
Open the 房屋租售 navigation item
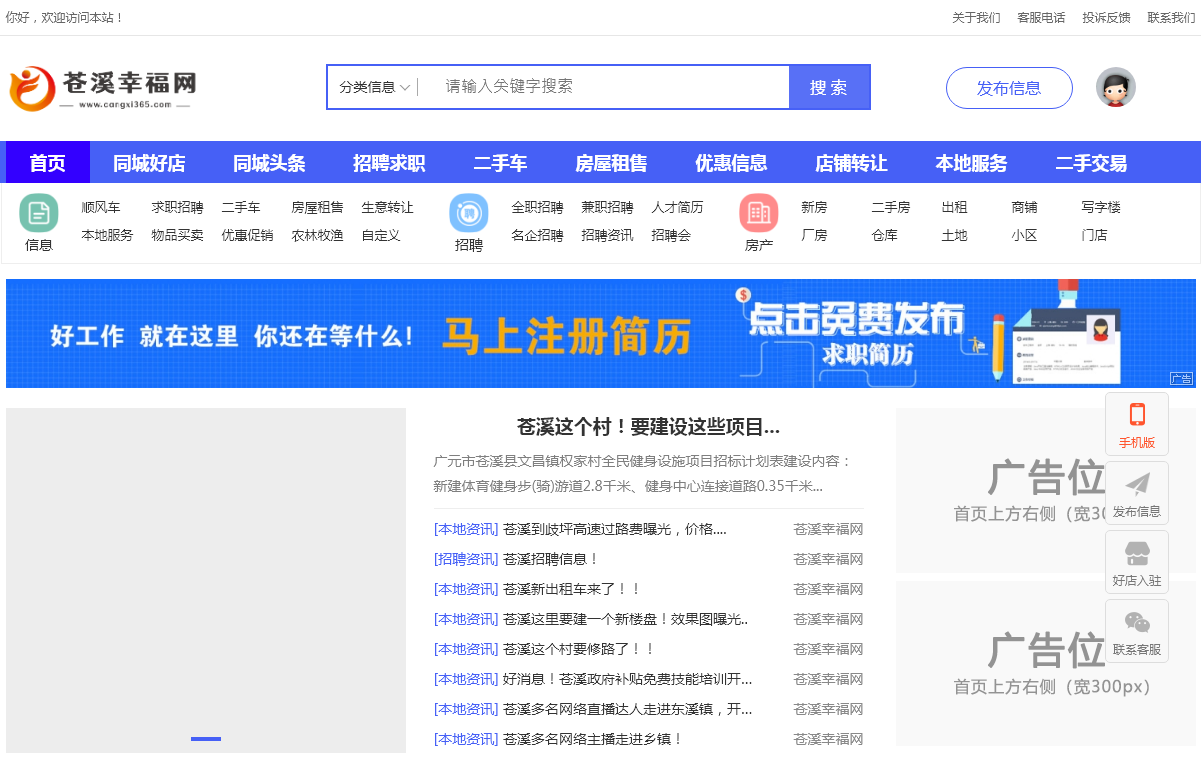[611, 163]
